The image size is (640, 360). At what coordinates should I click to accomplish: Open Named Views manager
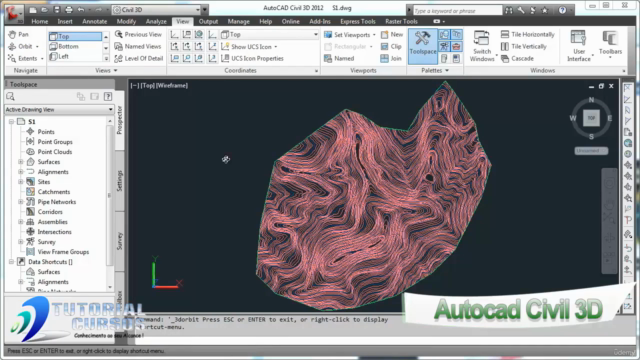tap(138, 47)
